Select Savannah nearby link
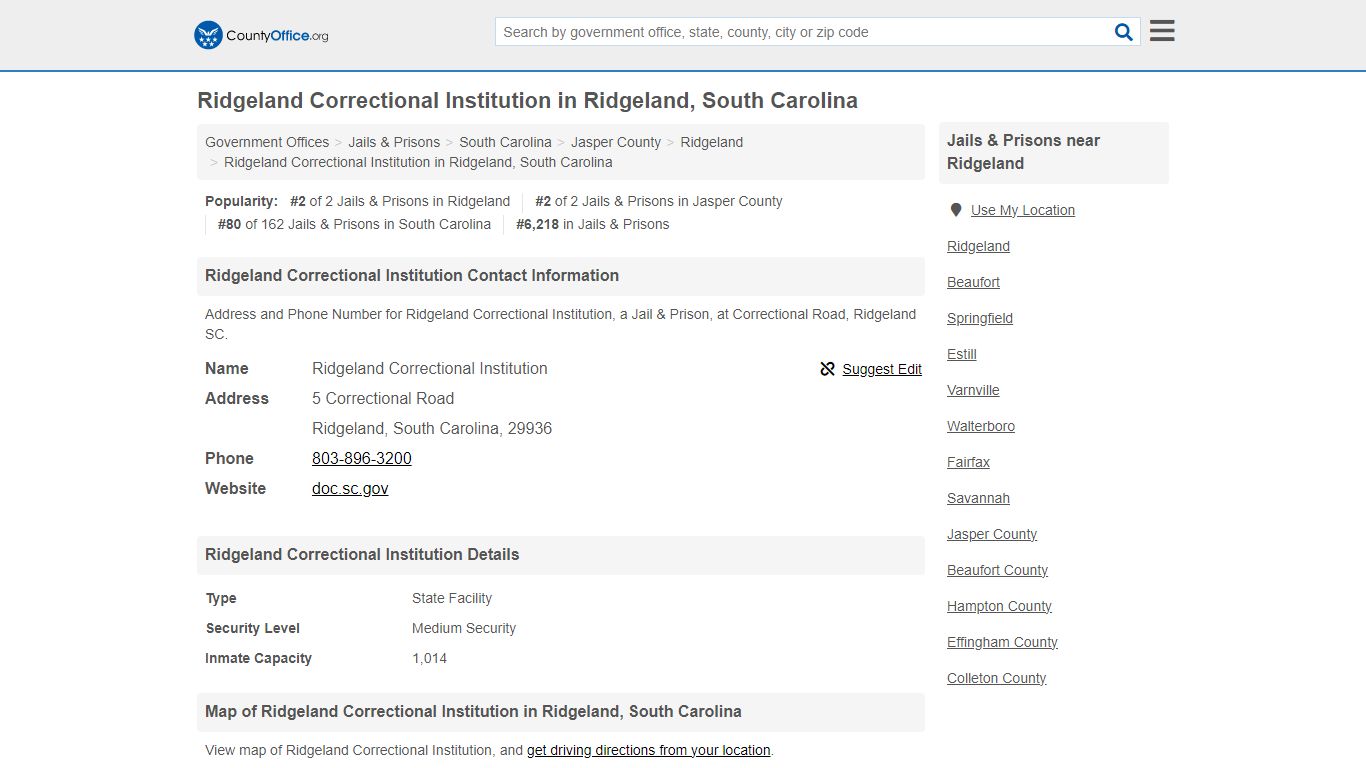Viewport: 1366px width, 768px height. point(978,498)
